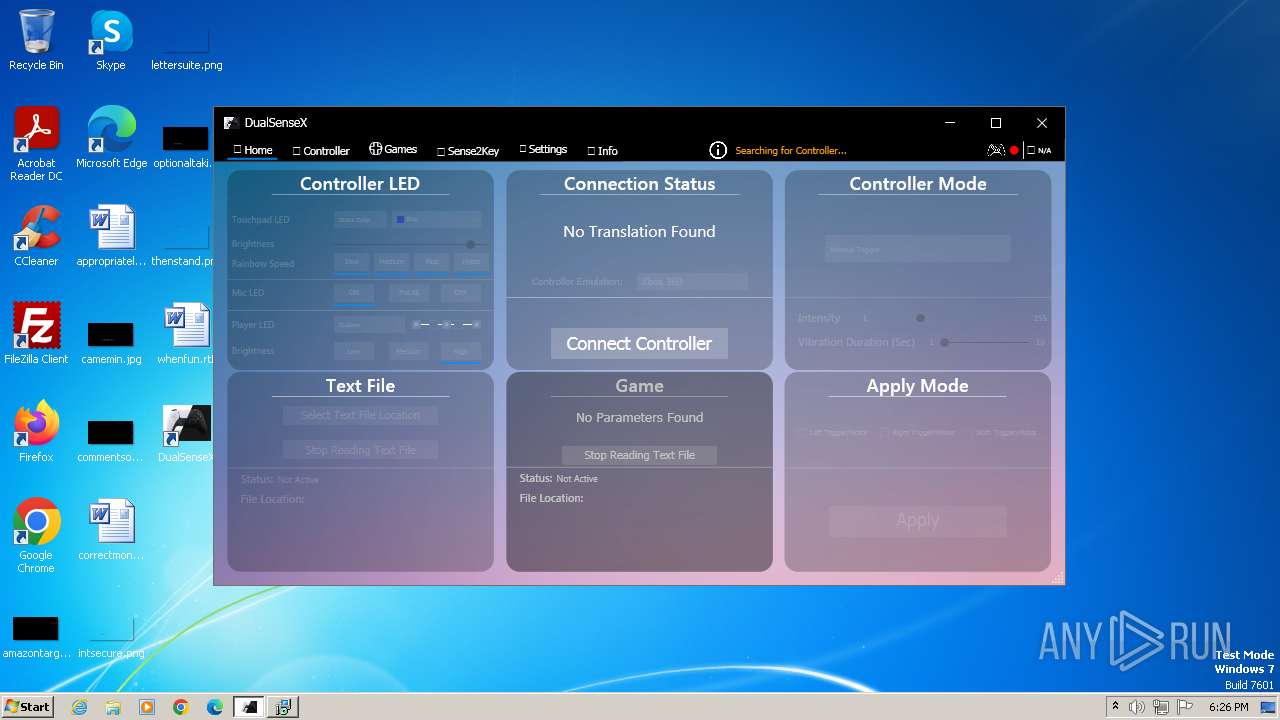Click the clock showing 6:26 PM
The width and height of the screenshot is (1280, 720).
[x=1228, y=707]
